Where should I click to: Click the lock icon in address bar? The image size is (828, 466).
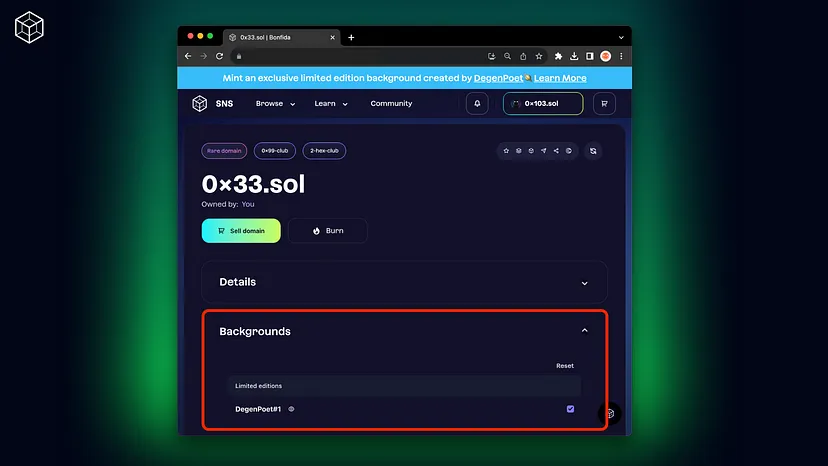pos(239,57)
